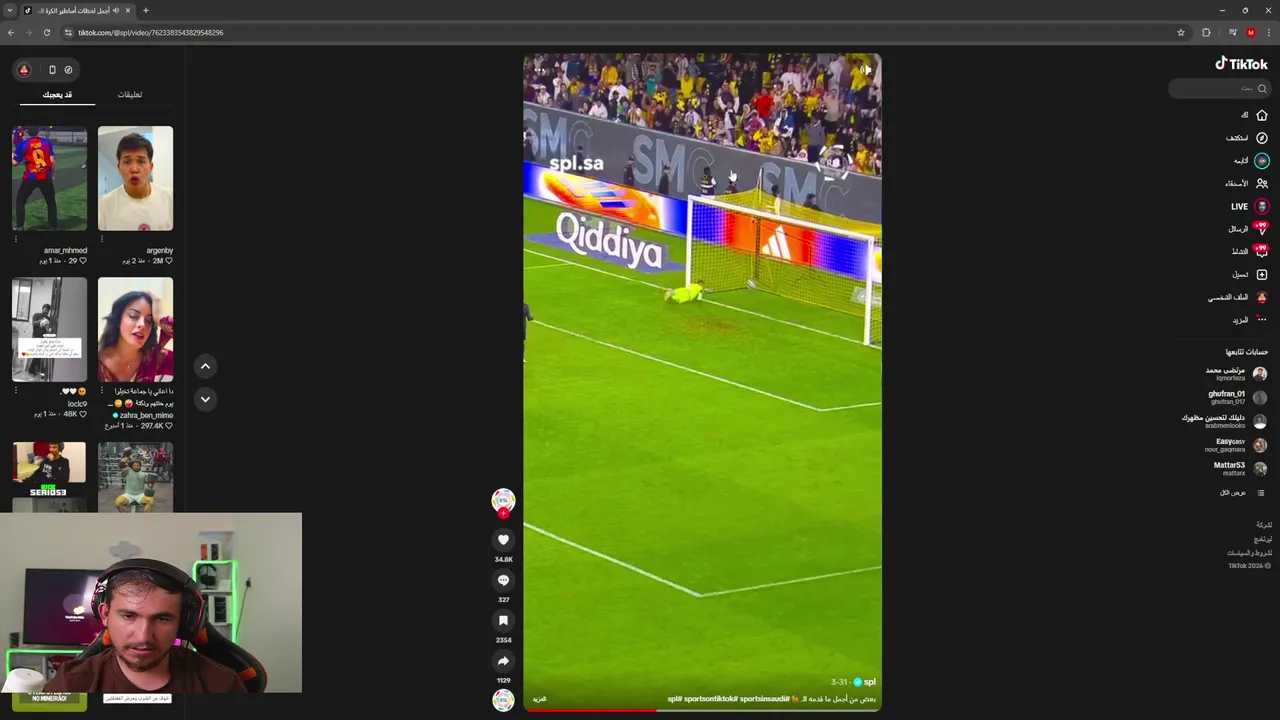Screen dimensions: 1280x720
Task: Bookmark this page with star icon
Action: 1181,32
